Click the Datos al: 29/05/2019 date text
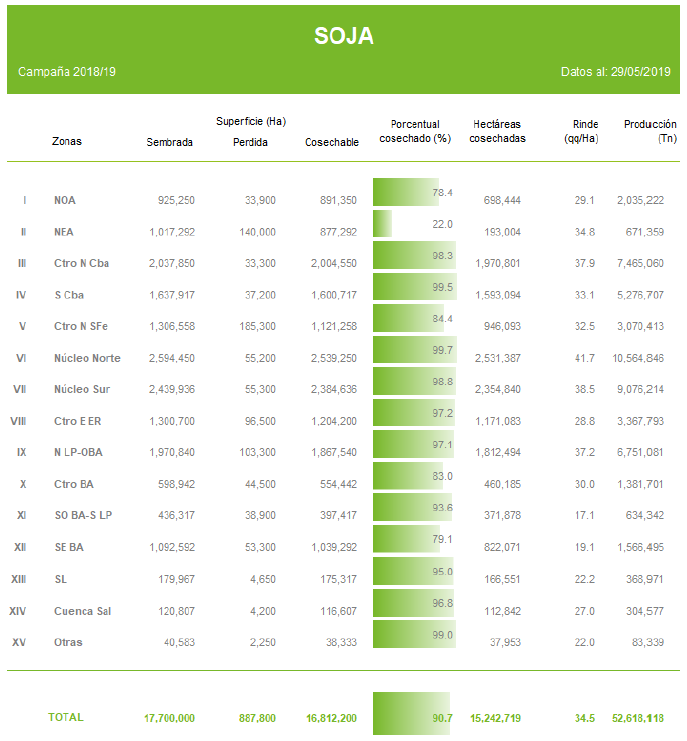 tap(615, 72)
